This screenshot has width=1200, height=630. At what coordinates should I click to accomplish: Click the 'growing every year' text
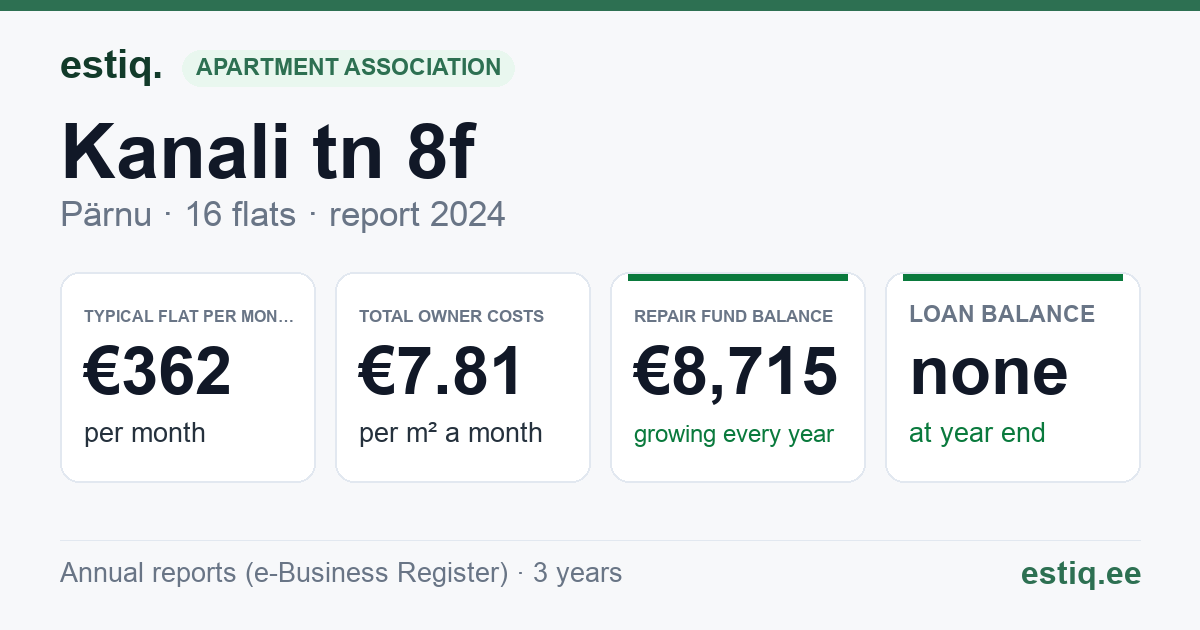pos(734,435)
